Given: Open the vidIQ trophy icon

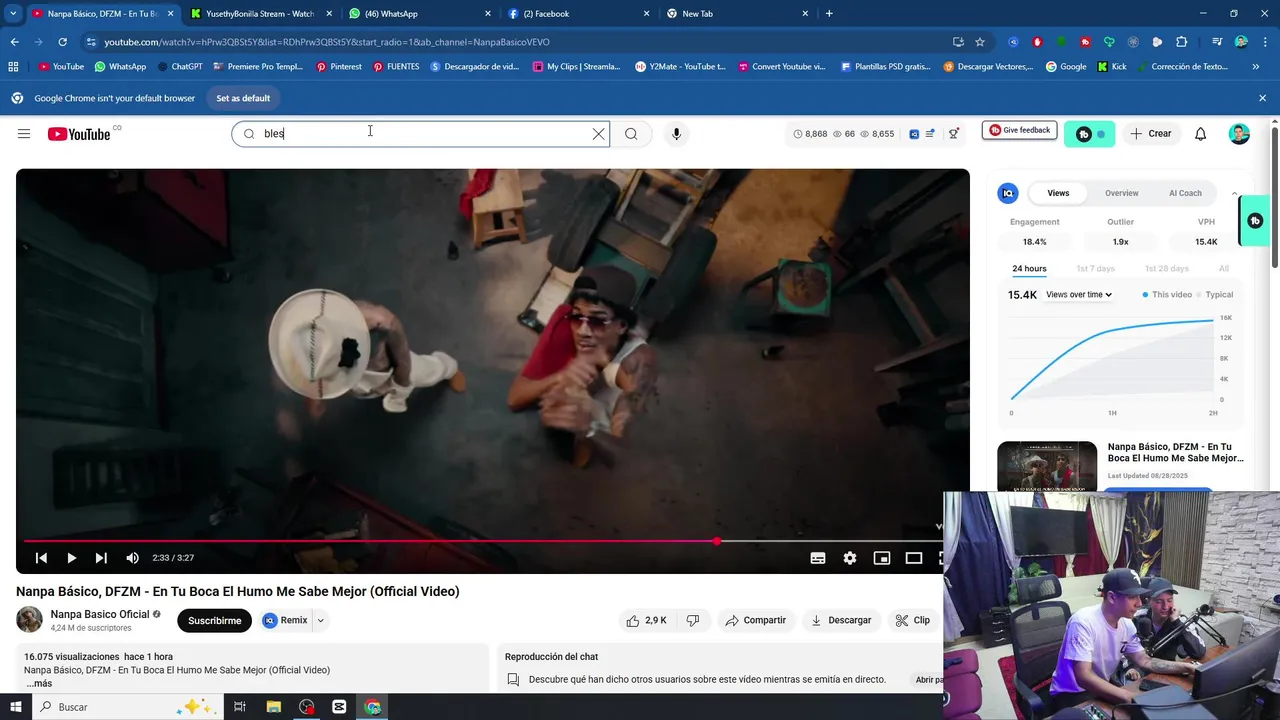Looking at the screenshot, I should (954, 134).
